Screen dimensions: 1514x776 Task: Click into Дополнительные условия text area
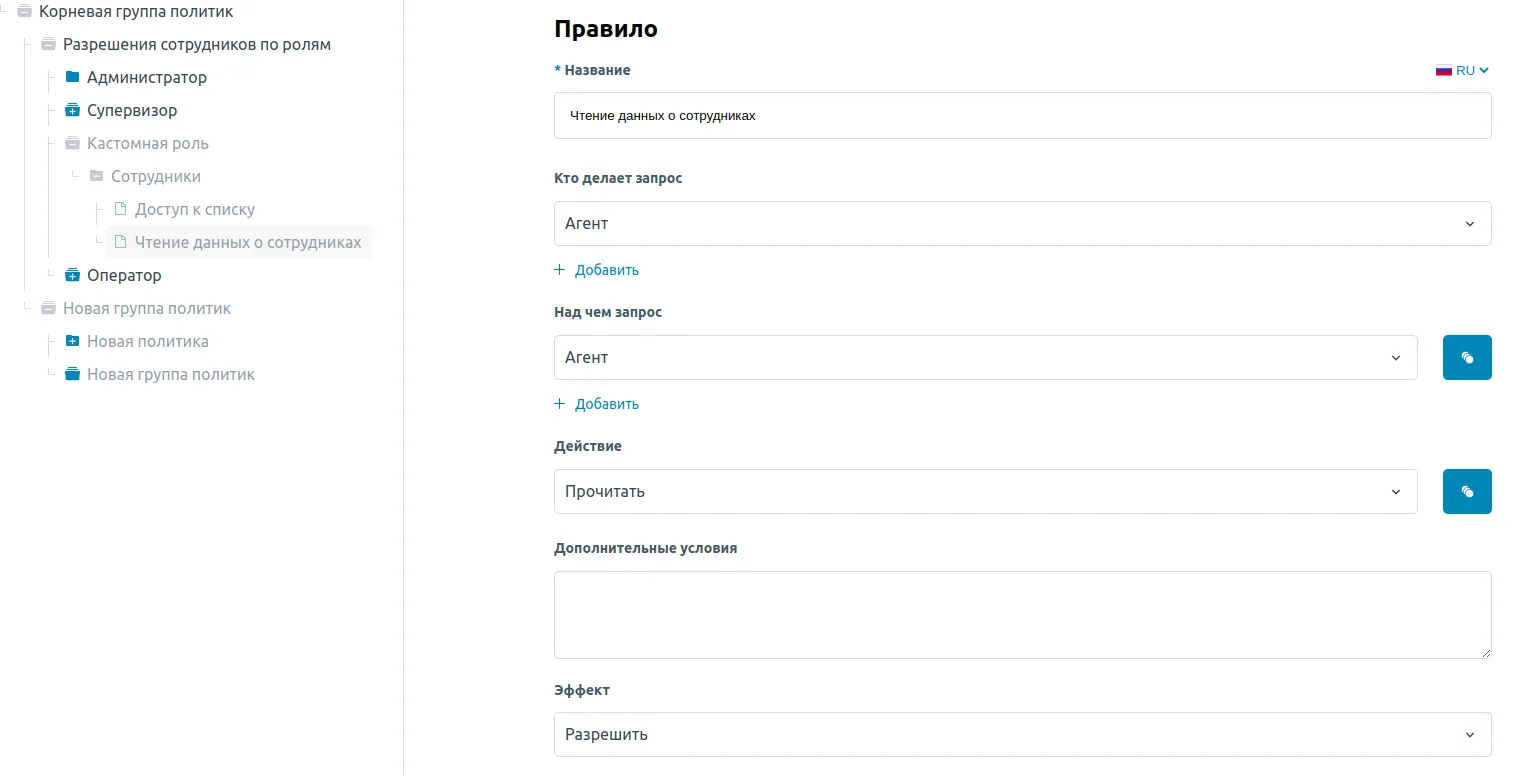1021,614
